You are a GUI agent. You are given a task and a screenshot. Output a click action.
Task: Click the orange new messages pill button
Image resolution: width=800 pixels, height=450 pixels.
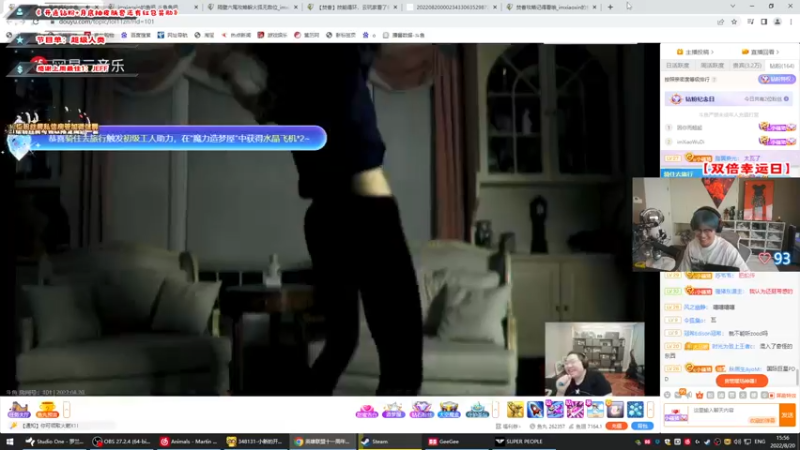(x=741, y=381)
